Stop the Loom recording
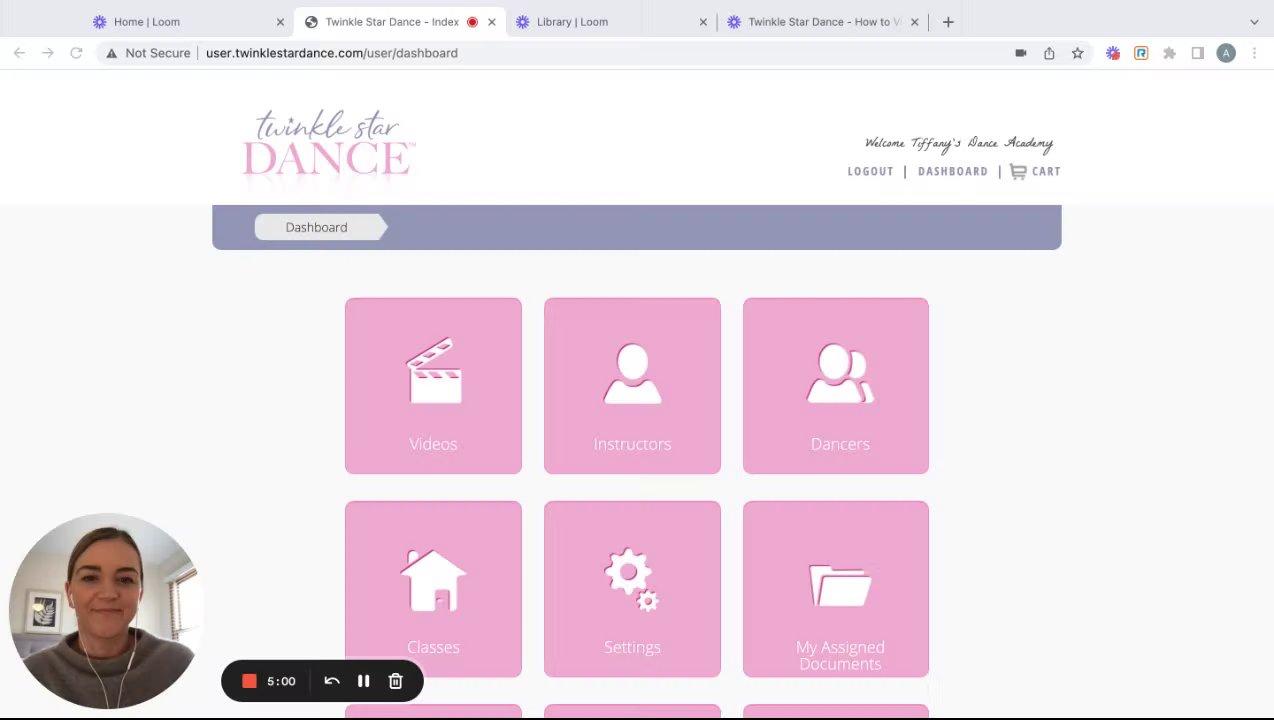Screen dimensions: 1274x720 pos(249,681)
